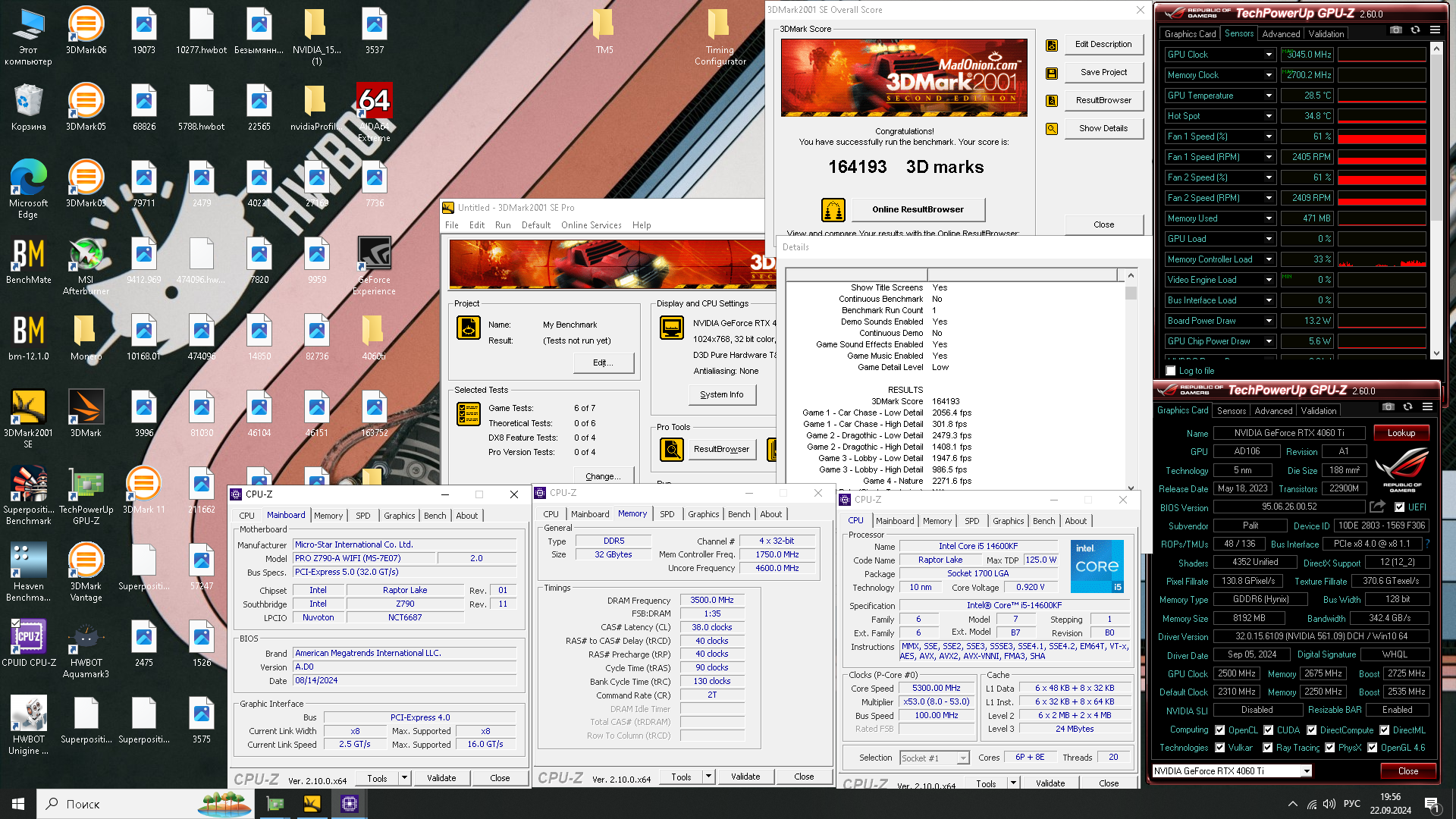Switch to SPD tab in CPU-Z Mainboard window
Screen dimensions: 1456x819
(363, 516)
